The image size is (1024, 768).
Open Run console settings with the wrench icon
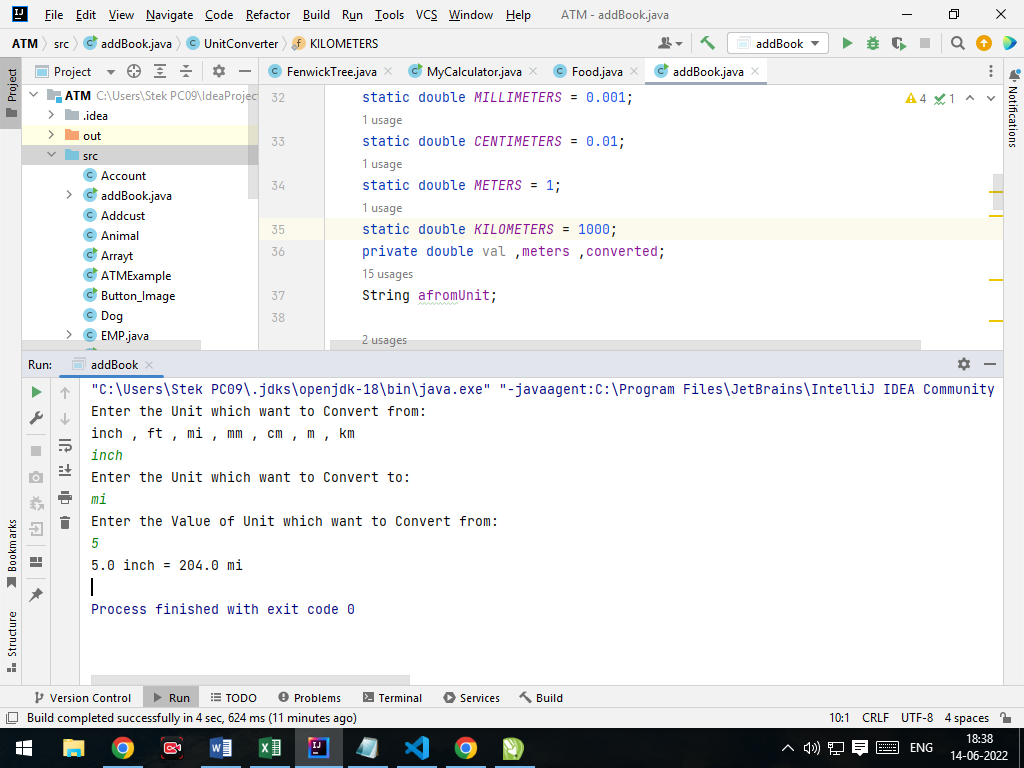tap(36, 418)
